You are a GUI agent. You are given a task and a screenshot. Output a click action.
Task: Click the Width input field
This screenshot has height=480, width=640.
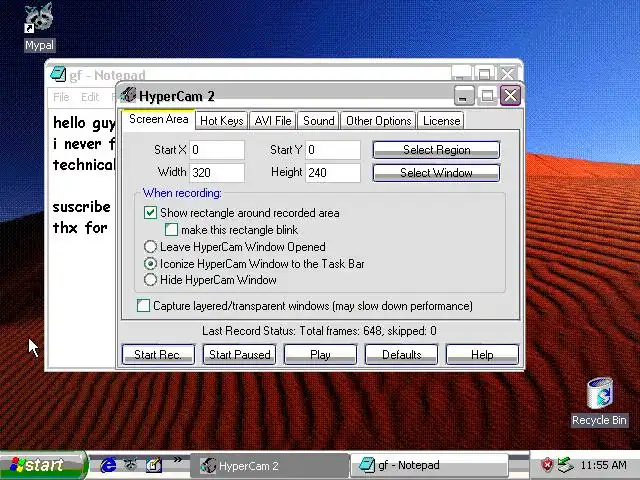click(217, 173)
